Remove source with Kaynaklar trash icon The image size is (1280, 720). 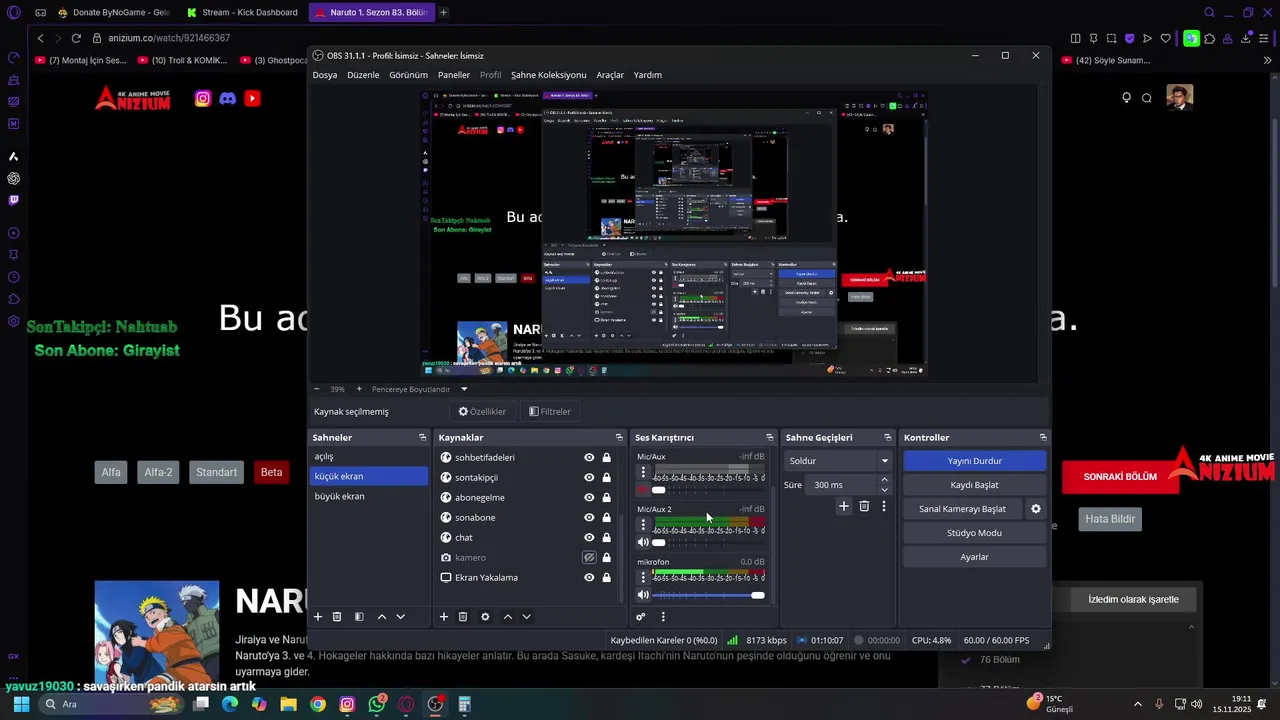[463, 617]
